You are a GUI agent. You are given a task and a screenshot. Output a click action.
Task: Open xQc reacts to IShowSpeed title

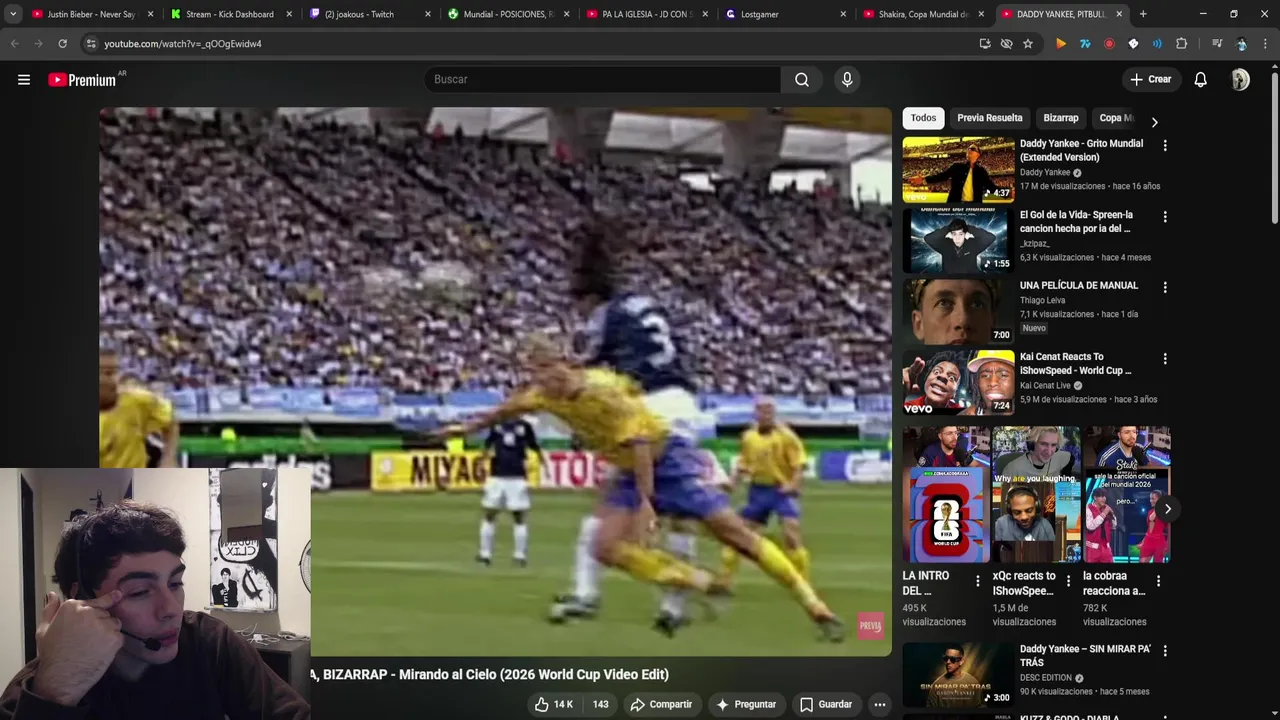(x=1024, y=583)
